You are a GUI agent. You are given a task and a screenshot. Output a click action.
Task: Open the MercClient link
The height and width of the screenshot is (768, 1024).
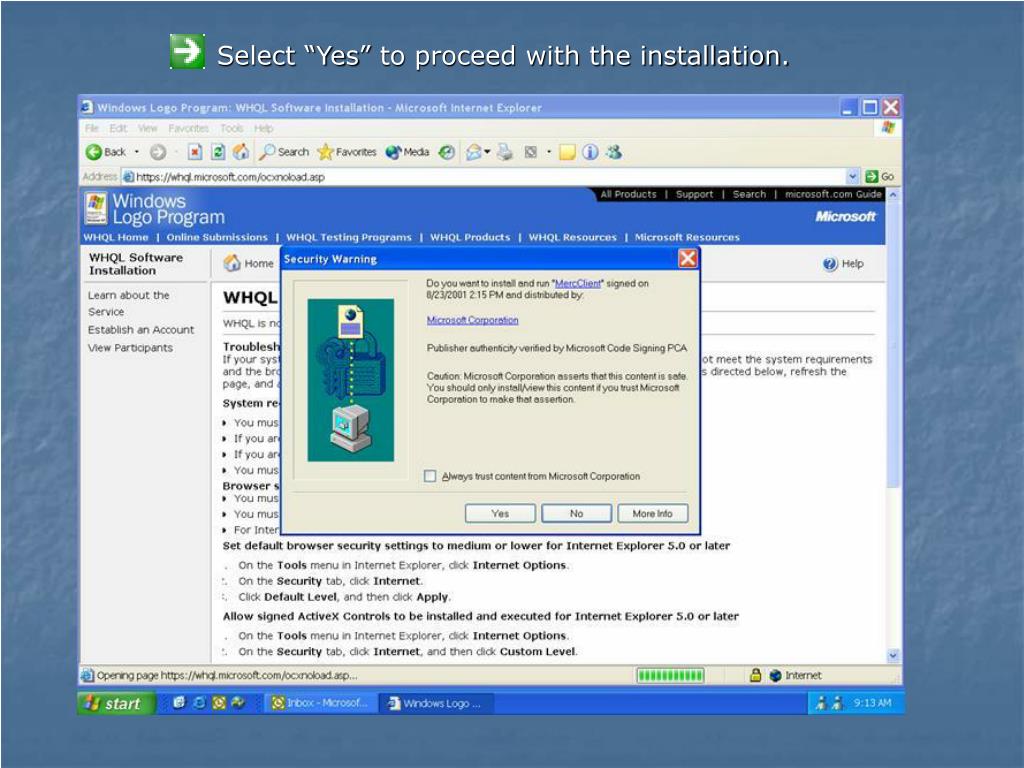(577, 283)
